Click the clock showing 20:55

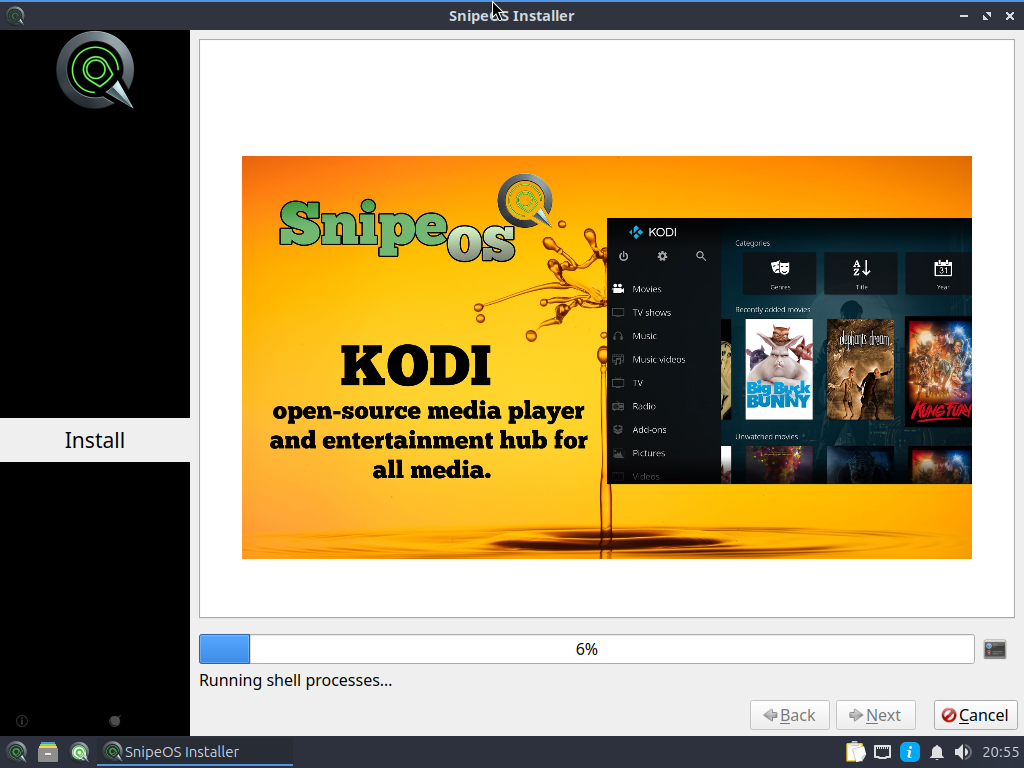pyautogui.click(x=1000, y=752)
